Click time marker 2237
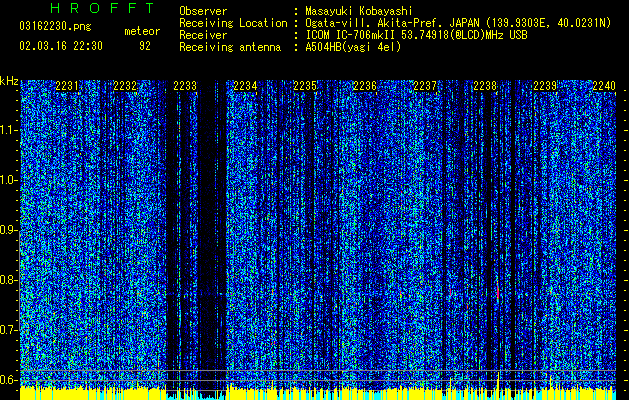 (425, 86)
